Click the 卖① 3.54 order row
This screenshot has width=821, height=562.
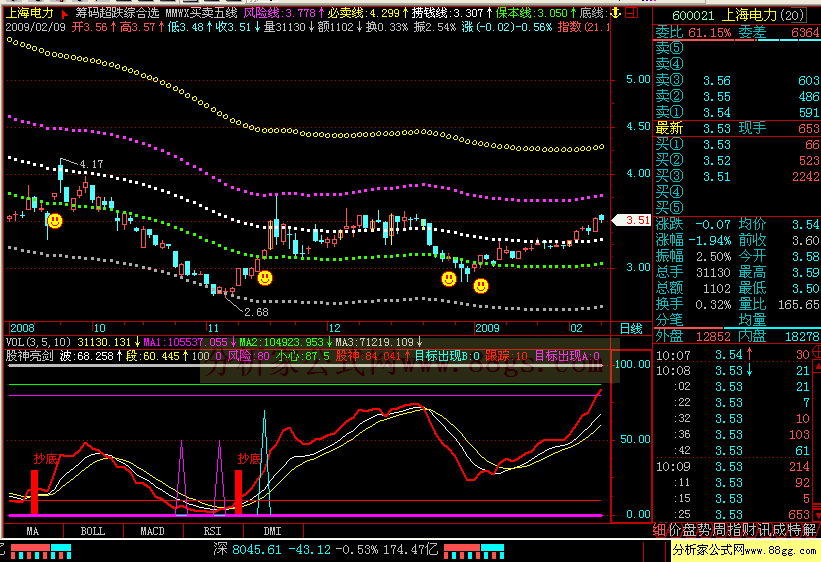click(737, 112)
